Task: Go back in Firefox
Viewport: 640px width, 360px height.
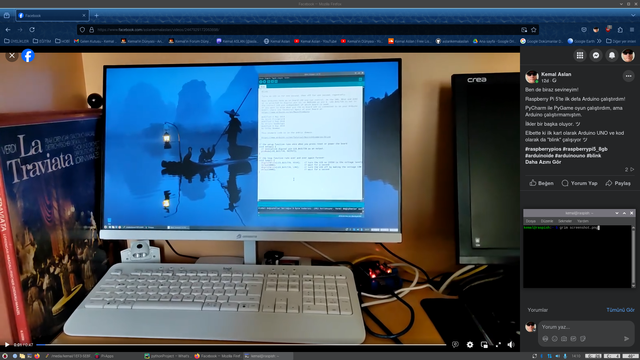Action: click(x=8, y=30)
